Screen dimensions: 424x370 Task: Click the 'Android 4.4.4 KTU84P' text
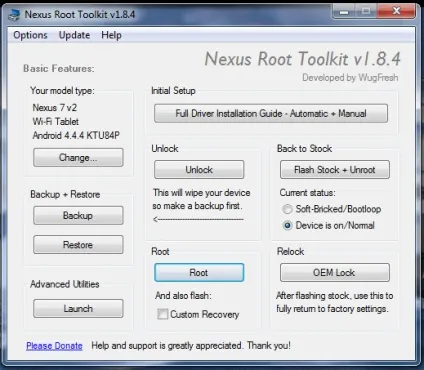tap(76, 135)
